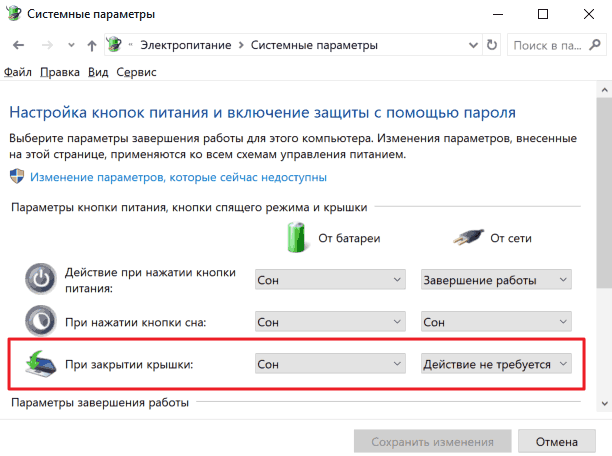
Task: Click Изменение параметров, которые сейчас недоступны link
Action: (178, 177)
